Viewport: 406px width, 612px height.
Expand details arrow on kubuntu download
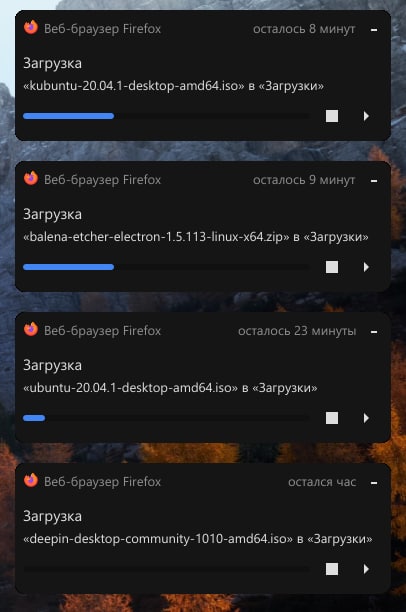click(x=366, y=116)
